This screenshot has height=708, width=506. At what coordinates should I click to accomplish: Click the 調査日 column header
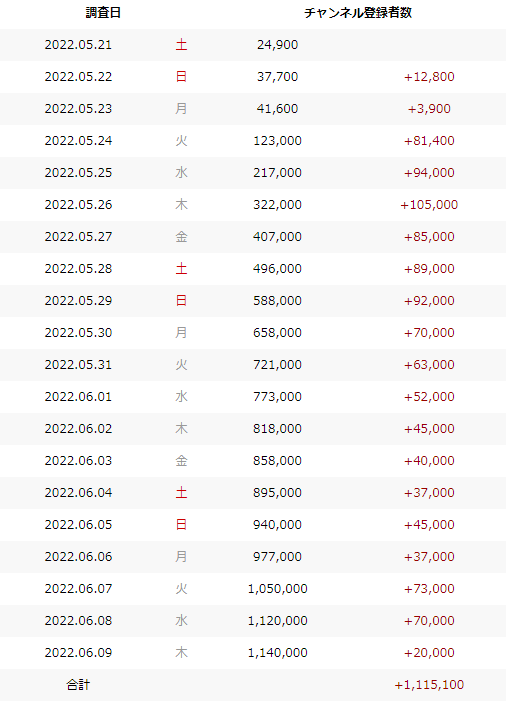103,13
